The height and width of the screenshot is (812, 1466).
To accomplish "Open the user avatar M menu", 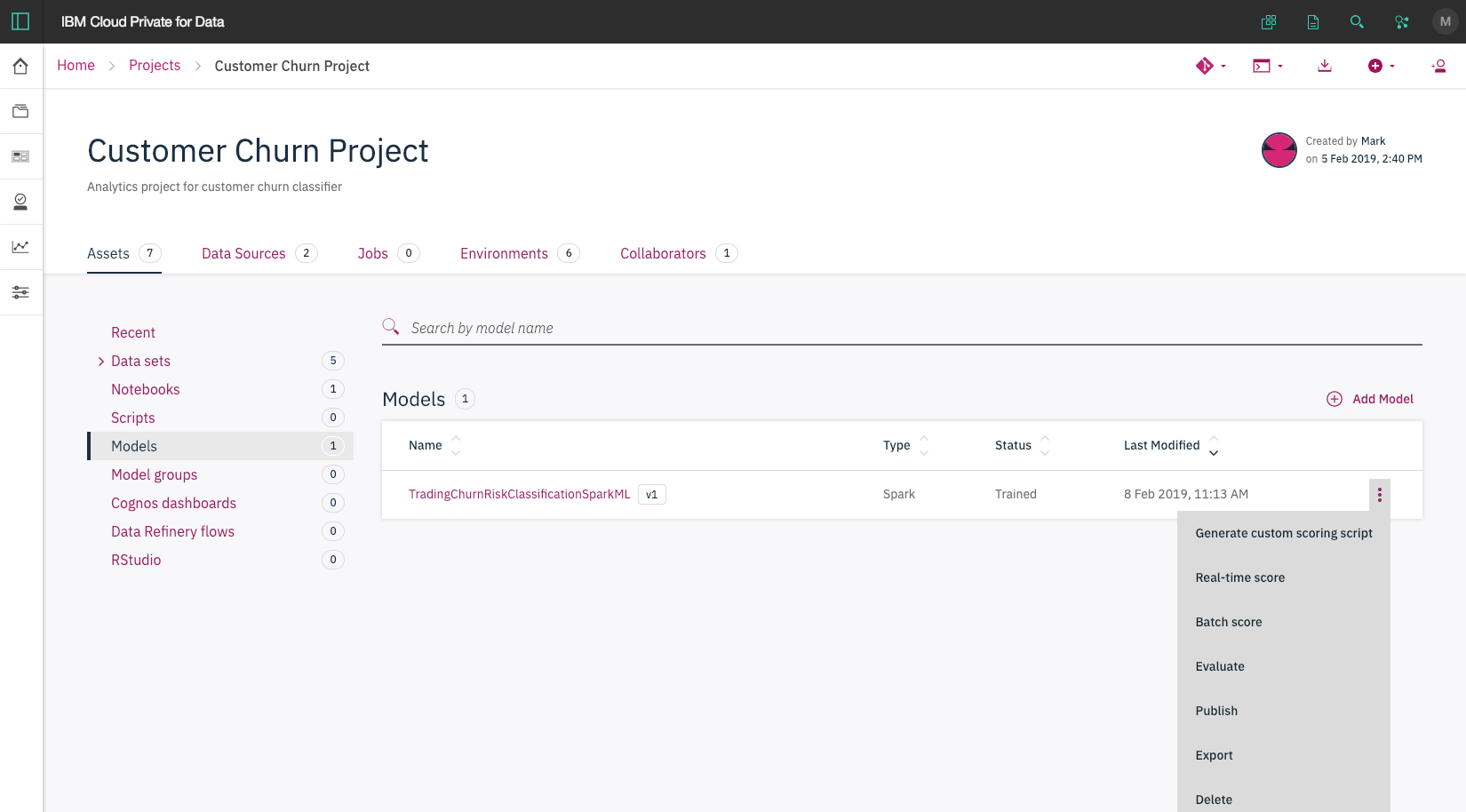I will click(1446, 21).
